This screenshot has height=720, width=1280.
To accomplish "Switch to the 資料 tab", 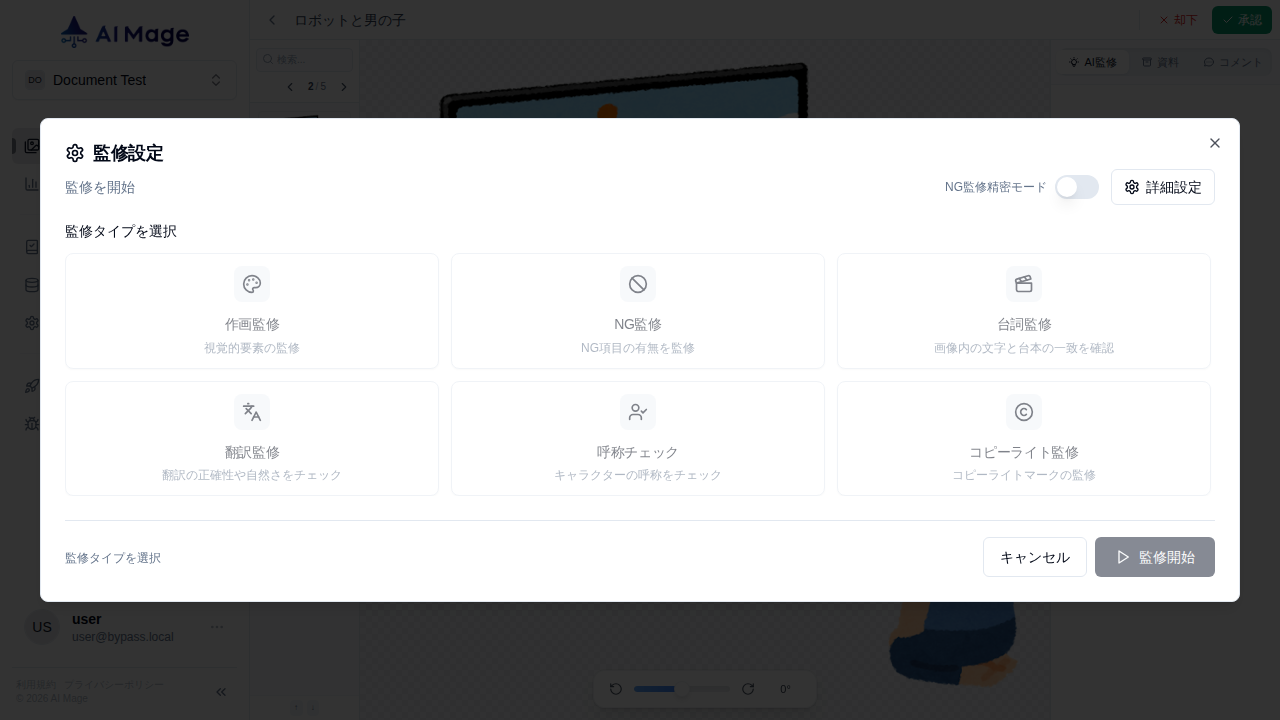I will 1160,62.
